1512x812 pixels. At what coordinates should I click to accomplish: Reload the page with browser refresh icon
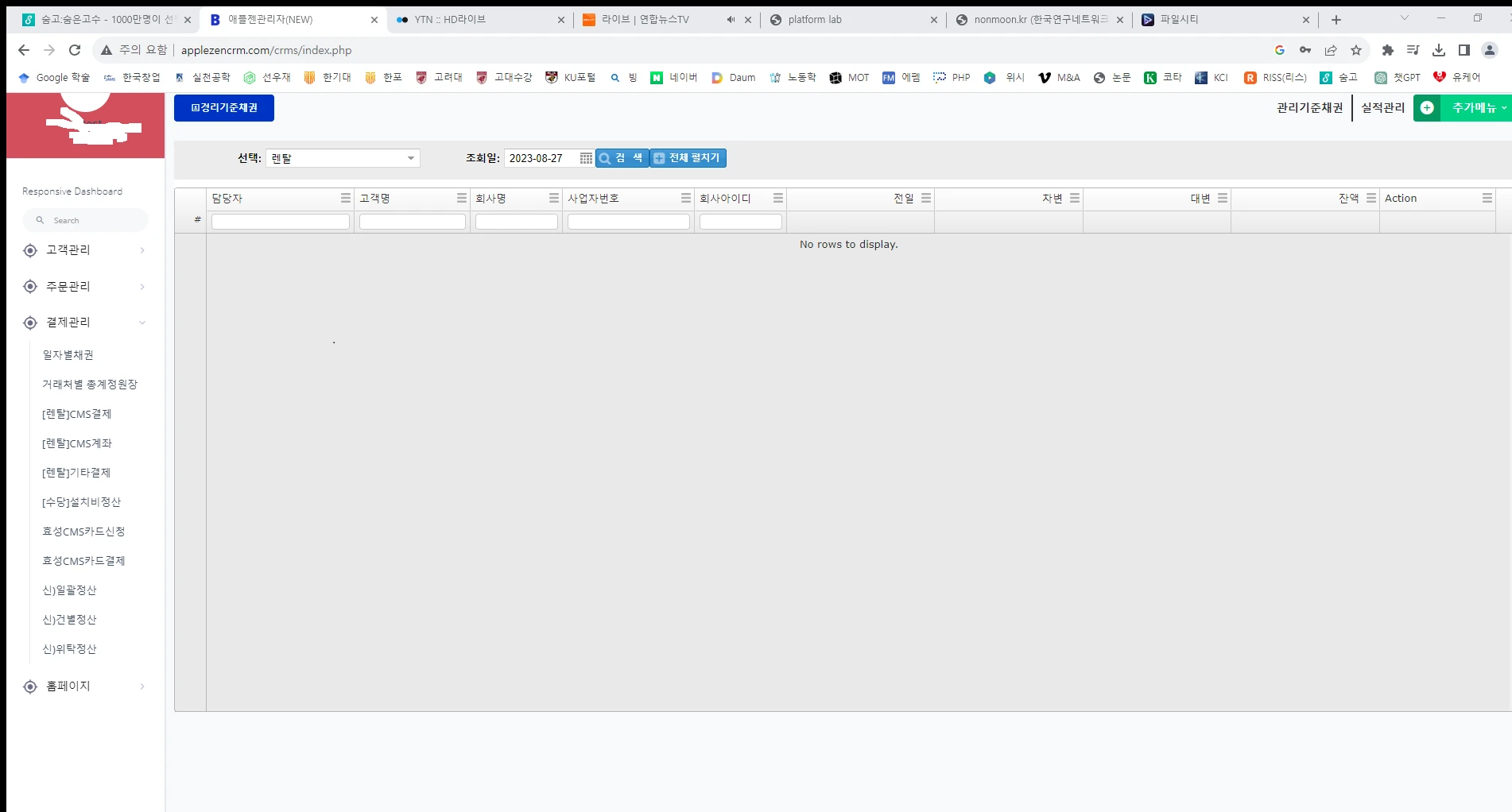pos(75,50)
